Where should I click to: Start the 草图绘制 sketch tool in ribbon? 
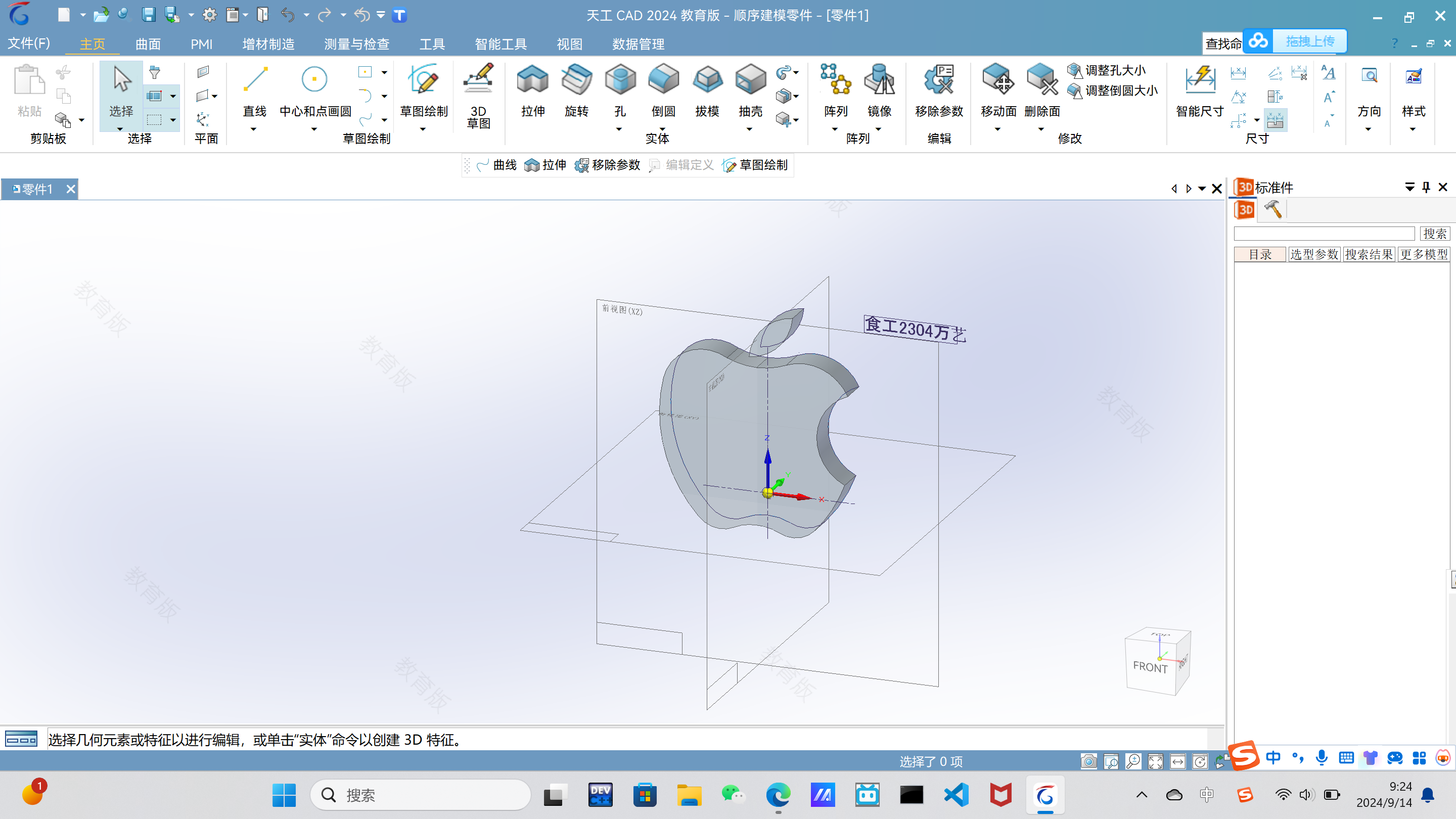click(x=423, y=90)
